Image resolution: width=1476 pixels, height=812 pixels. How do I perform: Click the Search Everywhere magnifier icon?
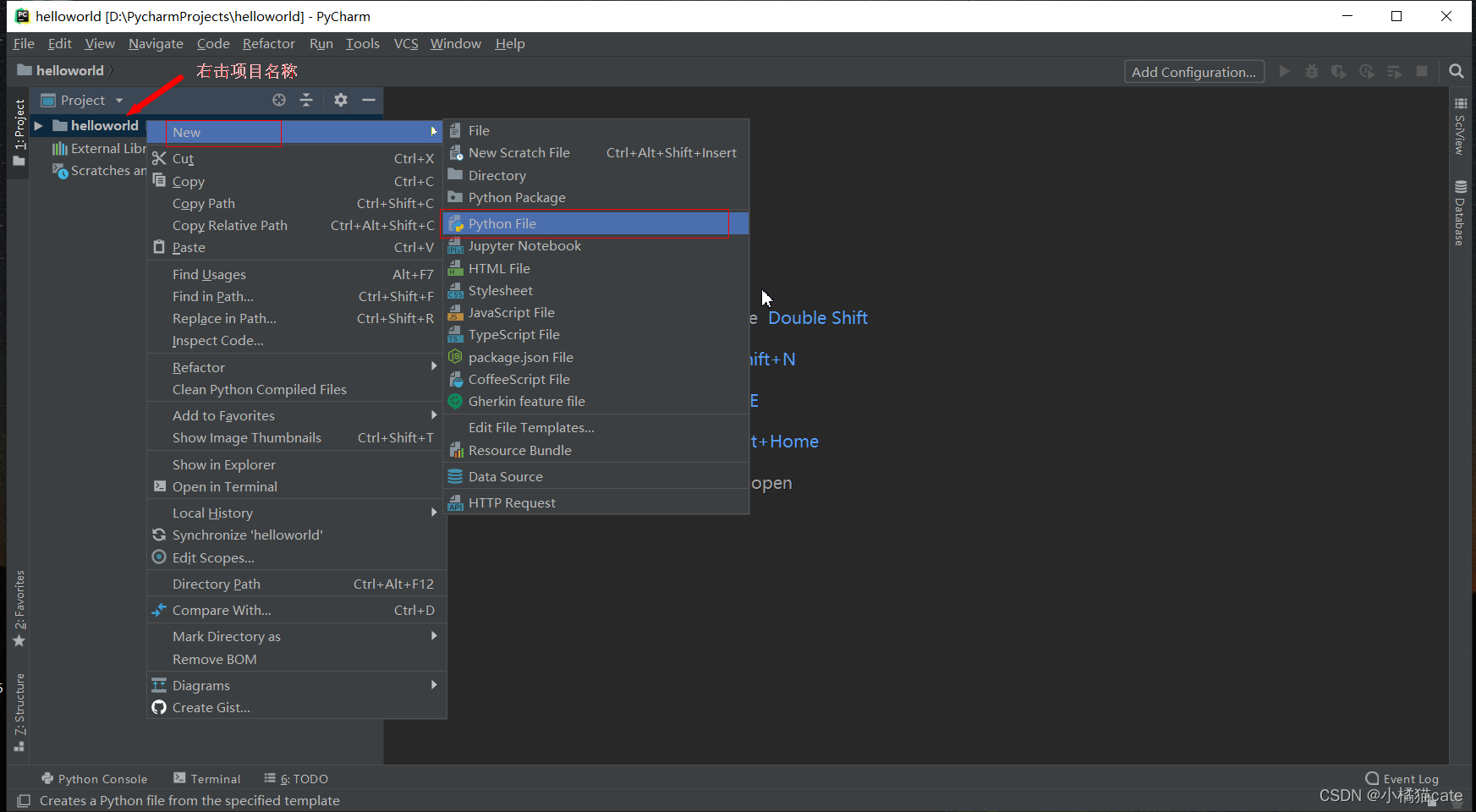pyautogui.click(x=1457, y=71)
